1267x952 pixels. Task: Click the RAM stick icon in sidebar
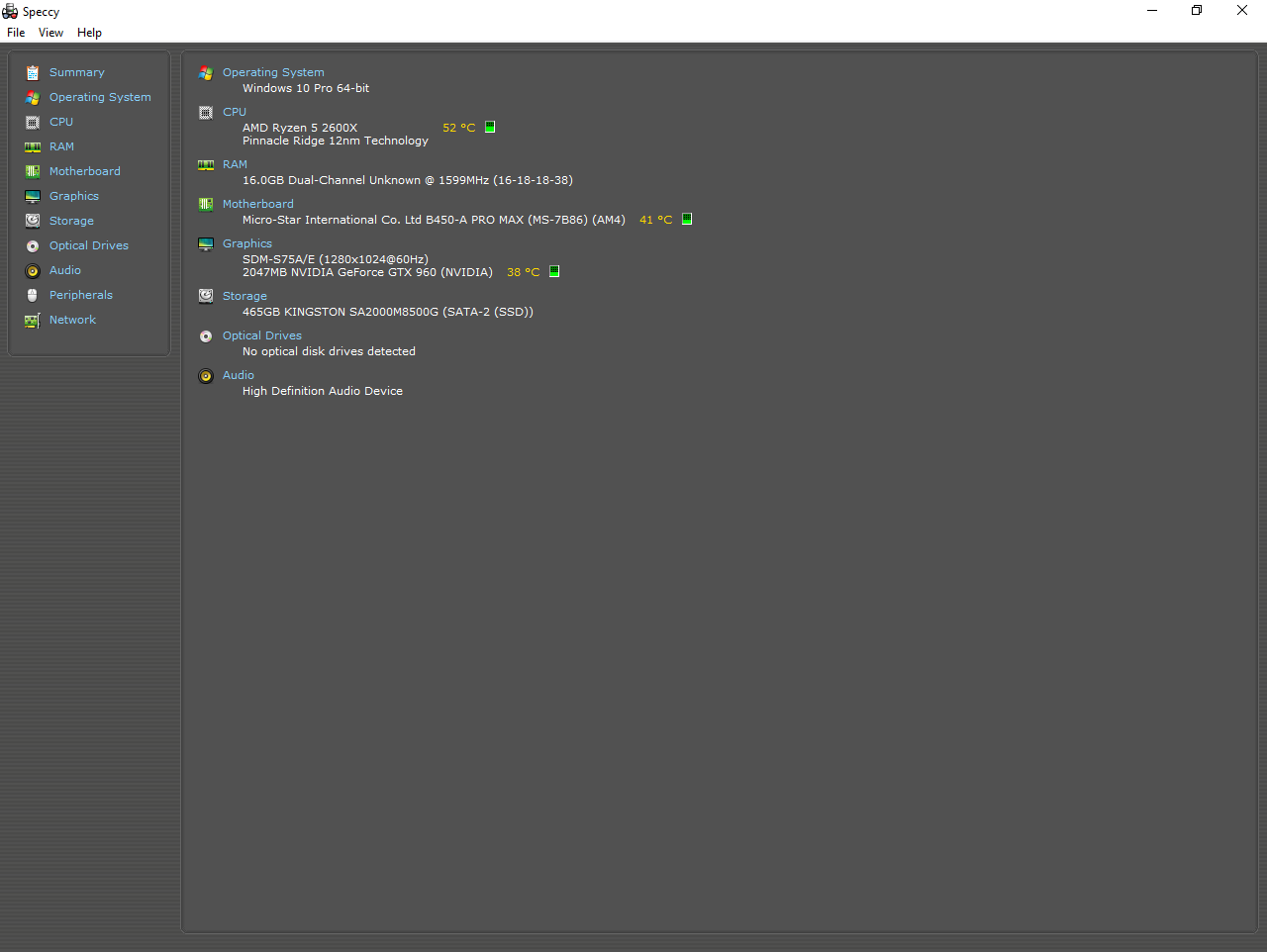pos(33,146)
